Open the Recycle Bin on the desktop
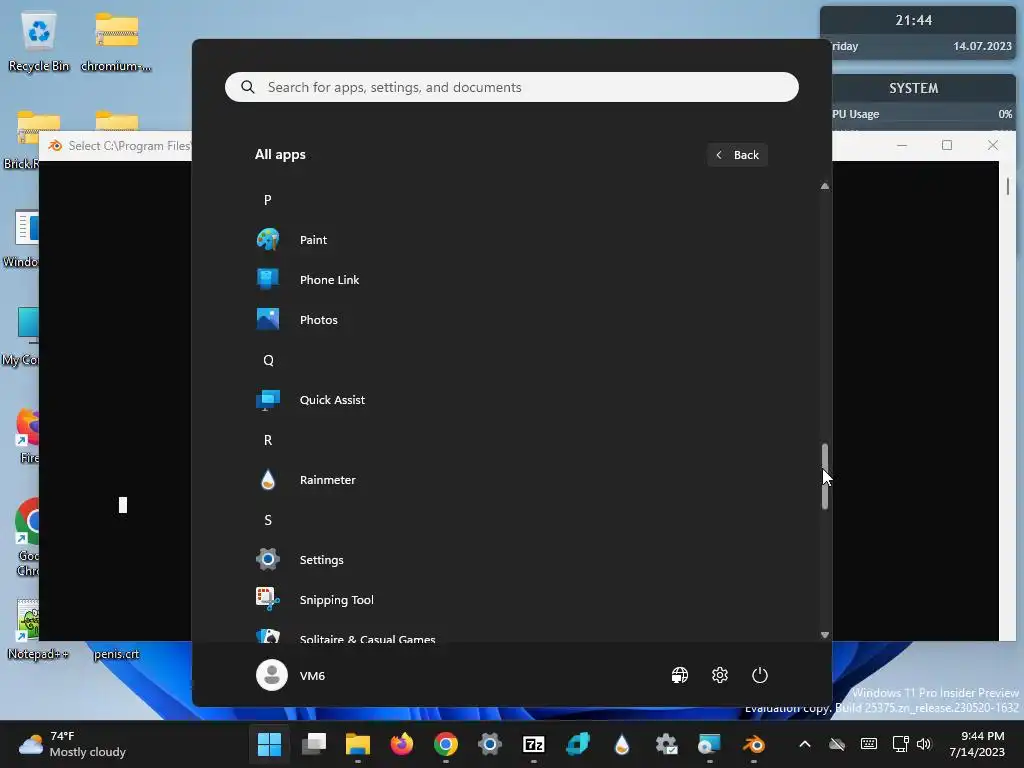1024x768 pixels. (39, 42)
